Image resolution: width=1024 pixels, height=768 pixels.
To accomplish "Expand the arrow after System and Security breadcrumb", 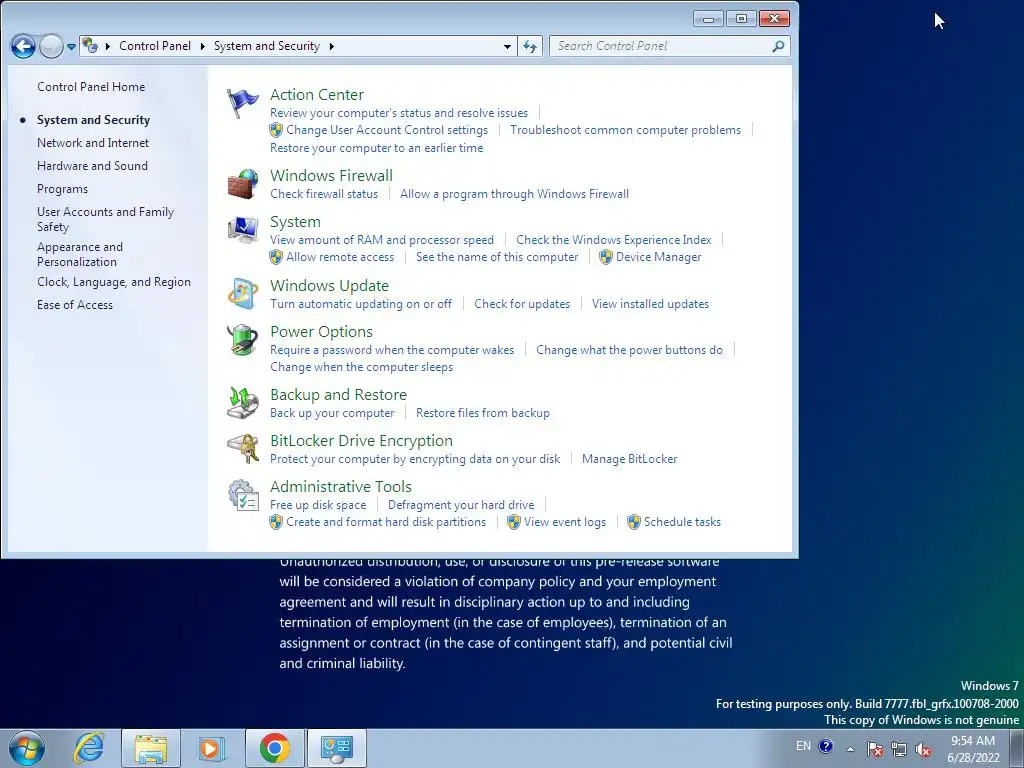I will [x=332, y=46].
